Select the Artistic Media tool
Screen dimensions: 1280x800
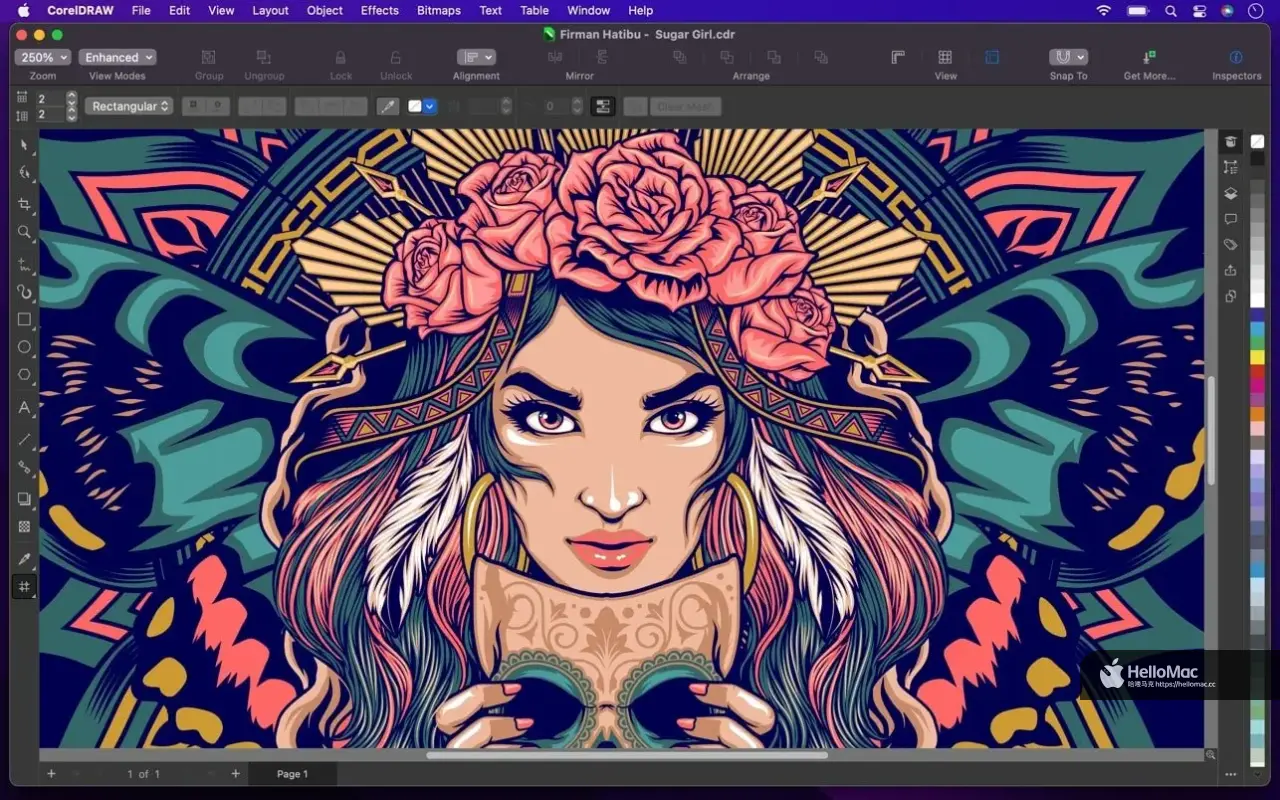pyautogui.click(x=25, y=292)
